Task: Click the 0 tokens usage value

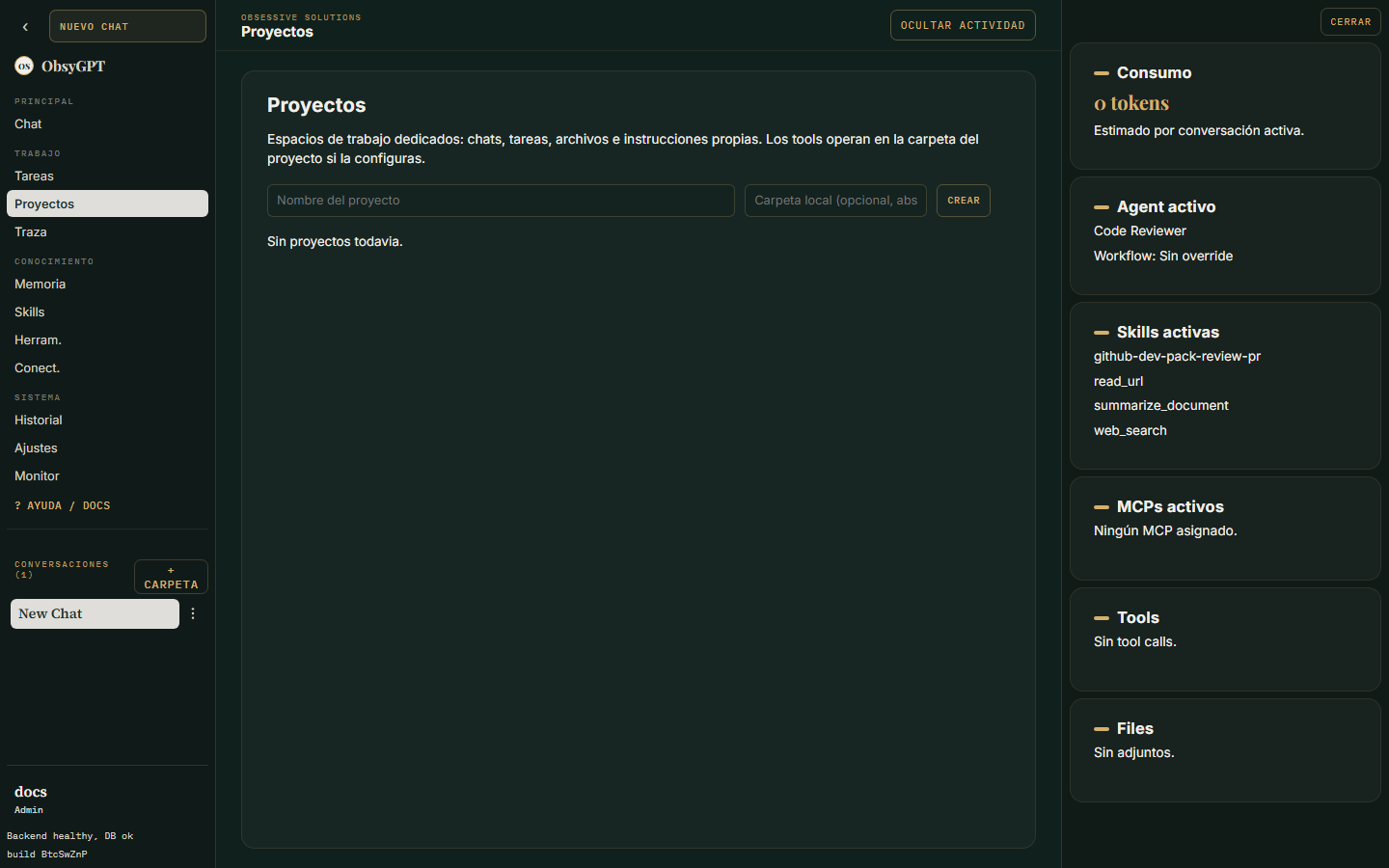Action: [1131, 103]
